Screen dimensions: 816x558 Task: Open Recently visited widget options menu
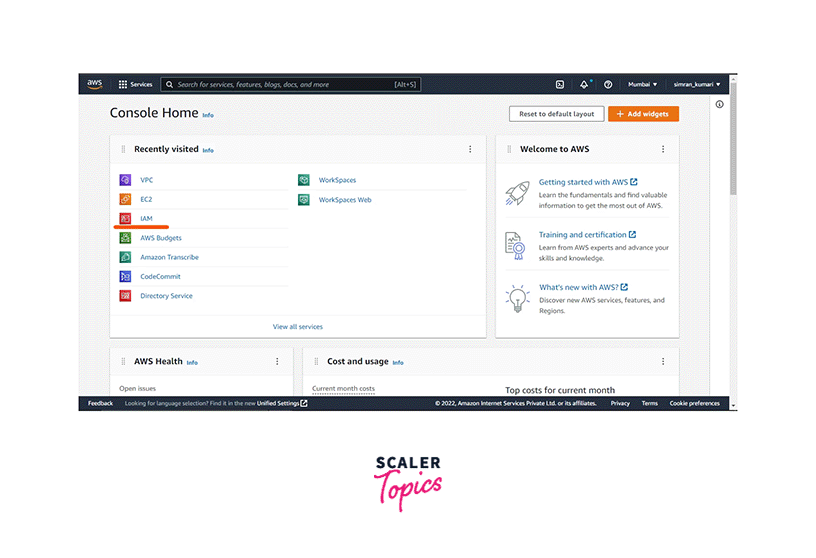click(x=470, y=149)
